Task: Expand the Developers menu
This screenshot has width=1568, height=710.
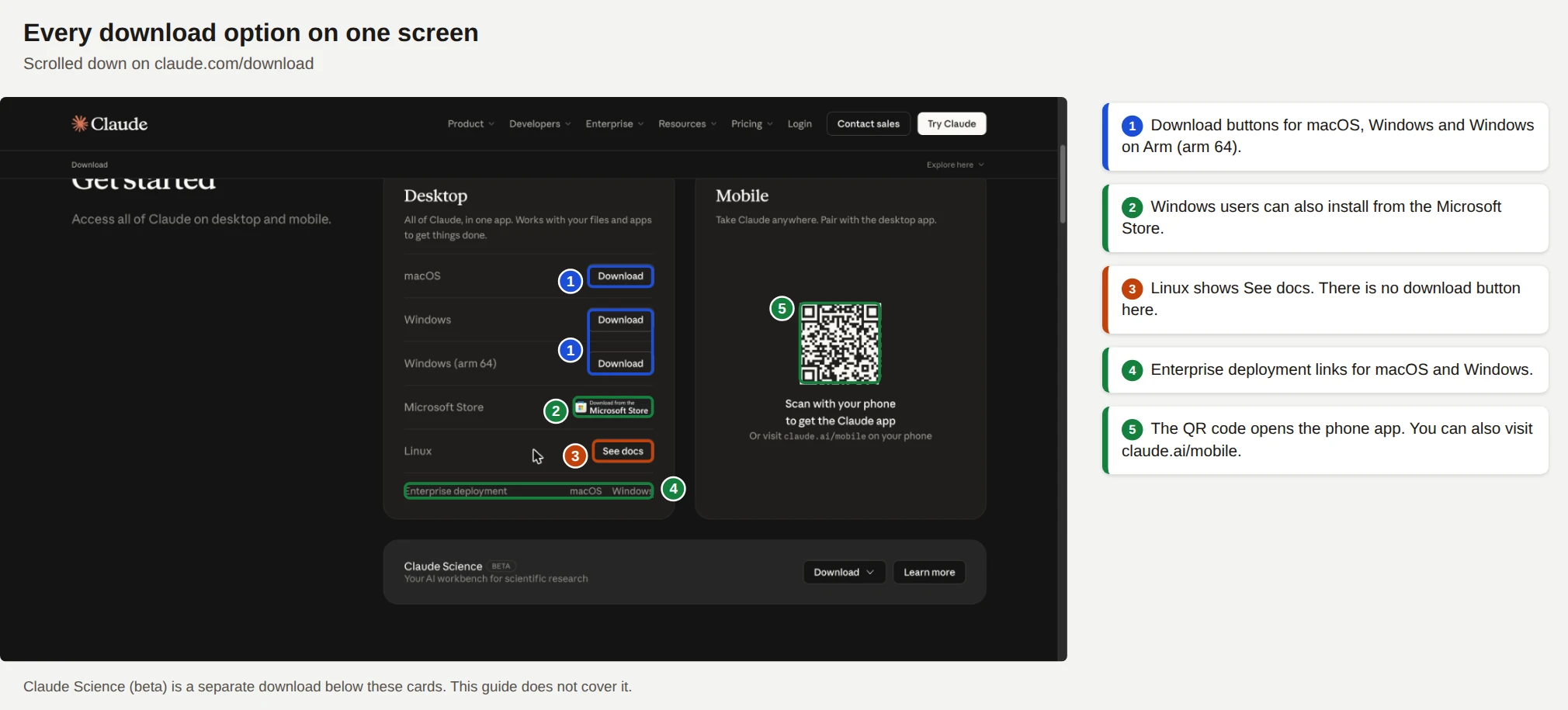Action: tap(539, 124)
